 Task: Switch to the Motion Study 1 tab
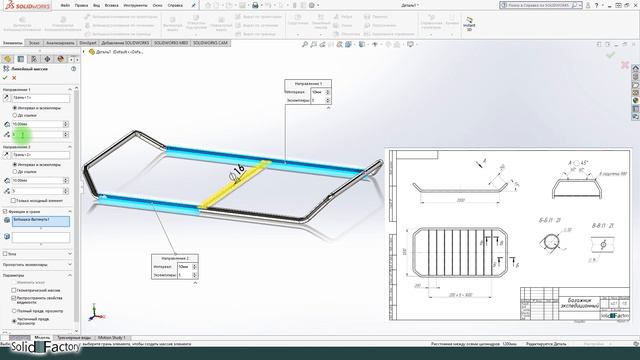(113, 338)
